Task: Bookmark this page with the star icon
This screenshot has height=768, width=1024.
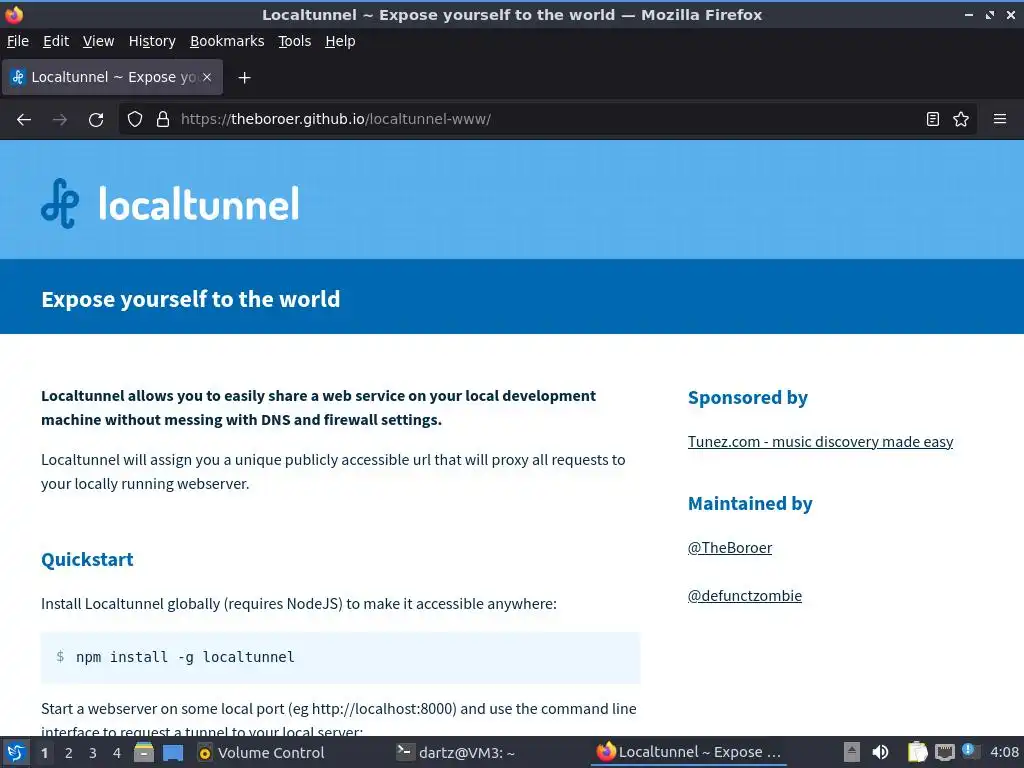Action: tap(961, 120)
